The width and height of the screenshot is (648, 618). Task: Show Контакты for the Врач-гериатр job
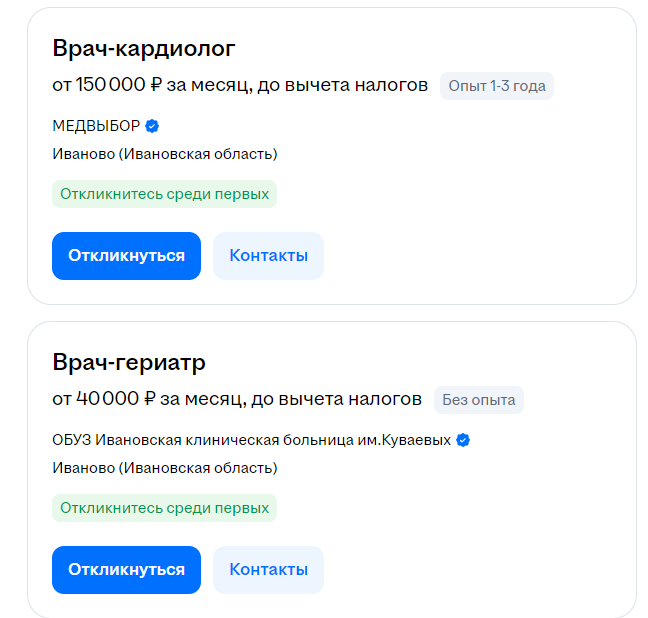coord(268,570)
